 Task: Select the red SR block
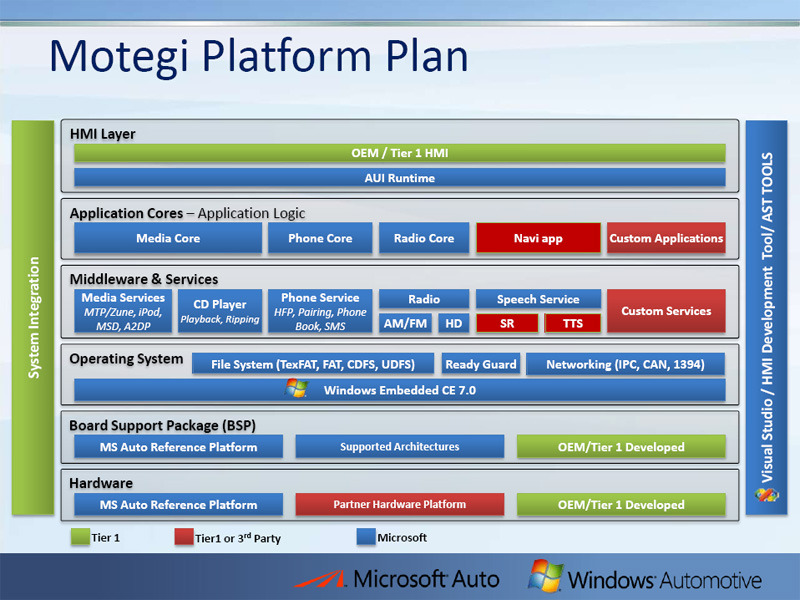pos(507,323)
